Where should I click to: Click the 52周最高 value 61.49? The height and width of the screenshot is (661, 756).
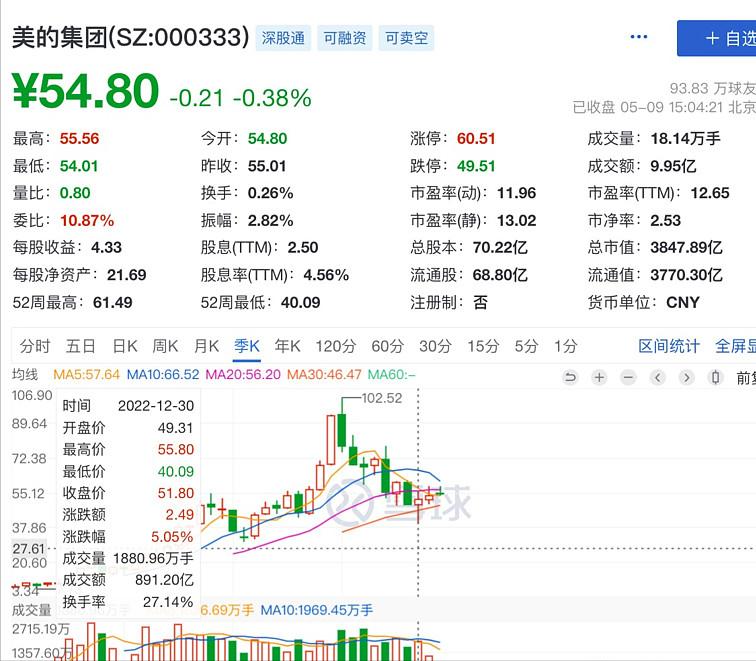pos(112,303)
